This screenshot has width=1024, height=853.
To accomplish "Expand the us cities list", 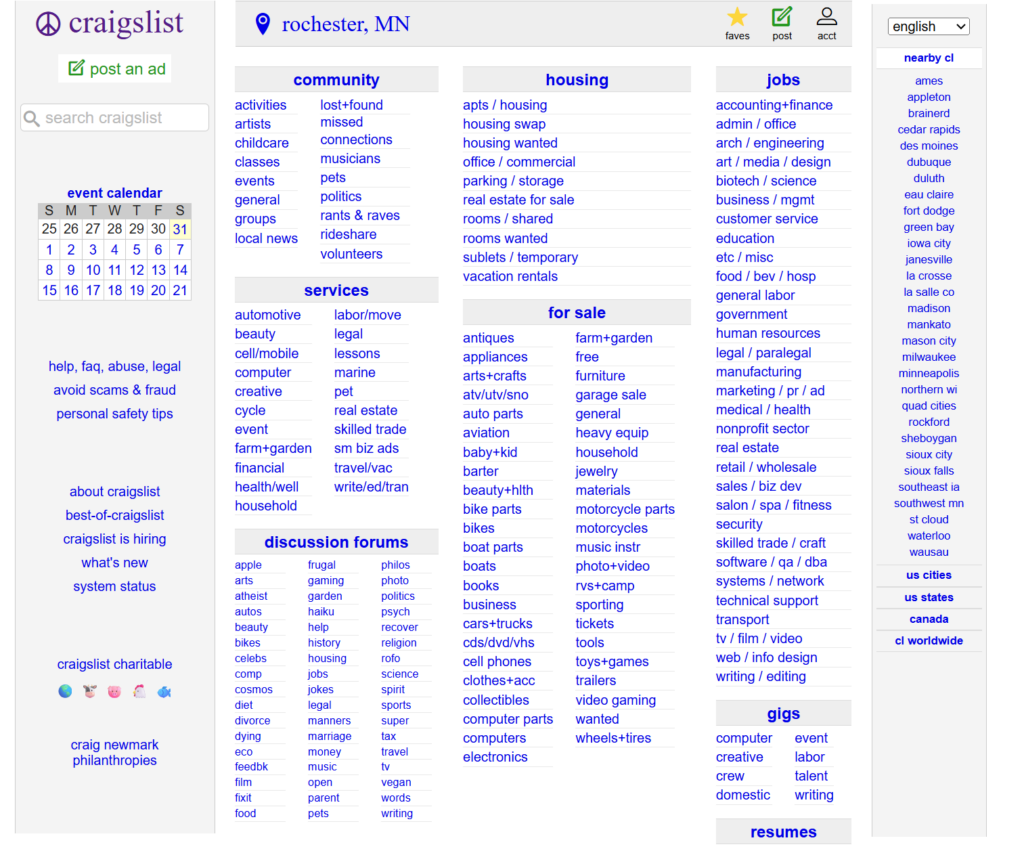I will [x=928, y=575].
